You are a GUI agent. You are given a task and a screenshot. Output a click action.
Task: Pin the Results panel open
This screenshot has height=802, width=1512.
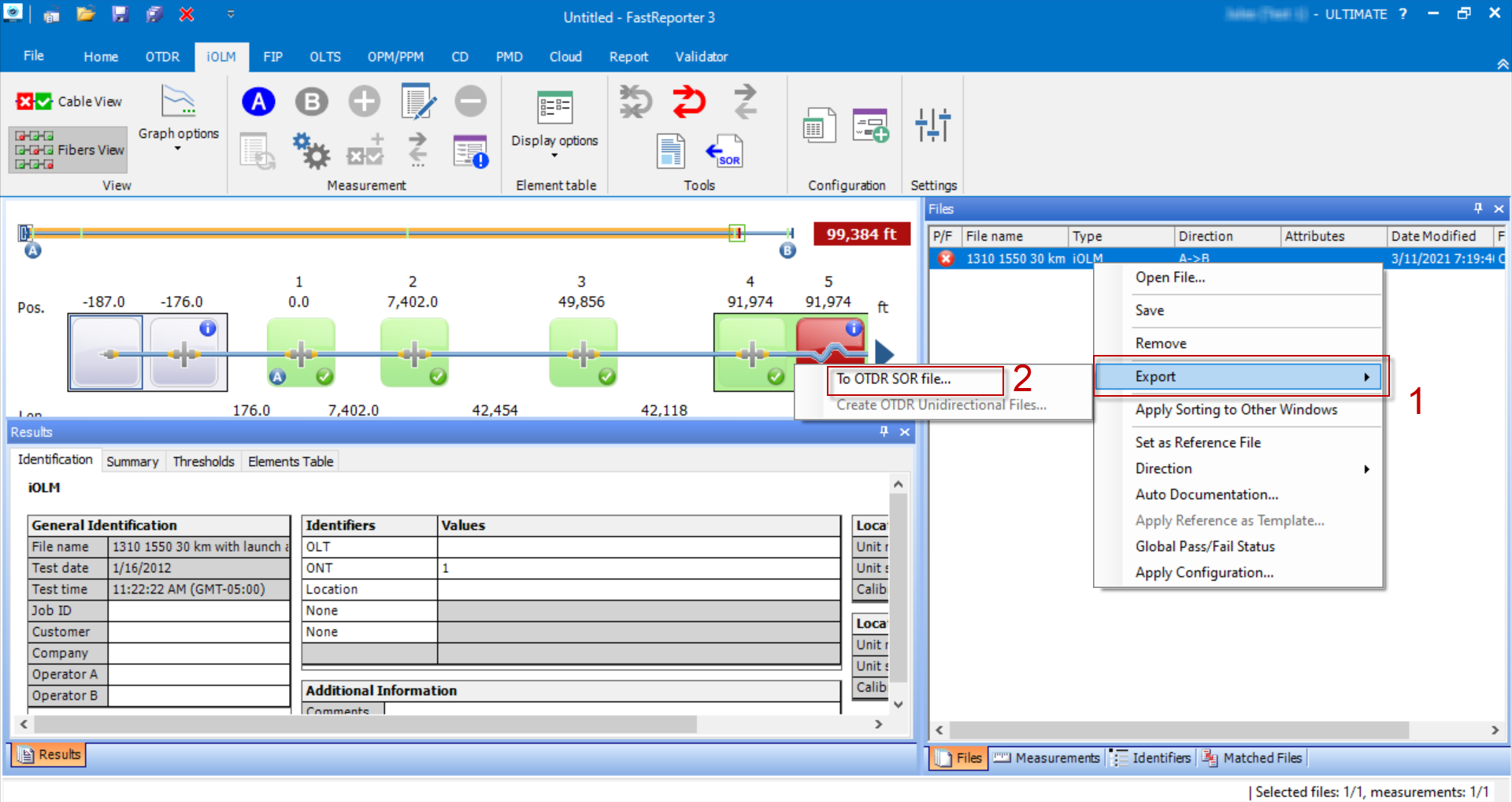[884, 431]
